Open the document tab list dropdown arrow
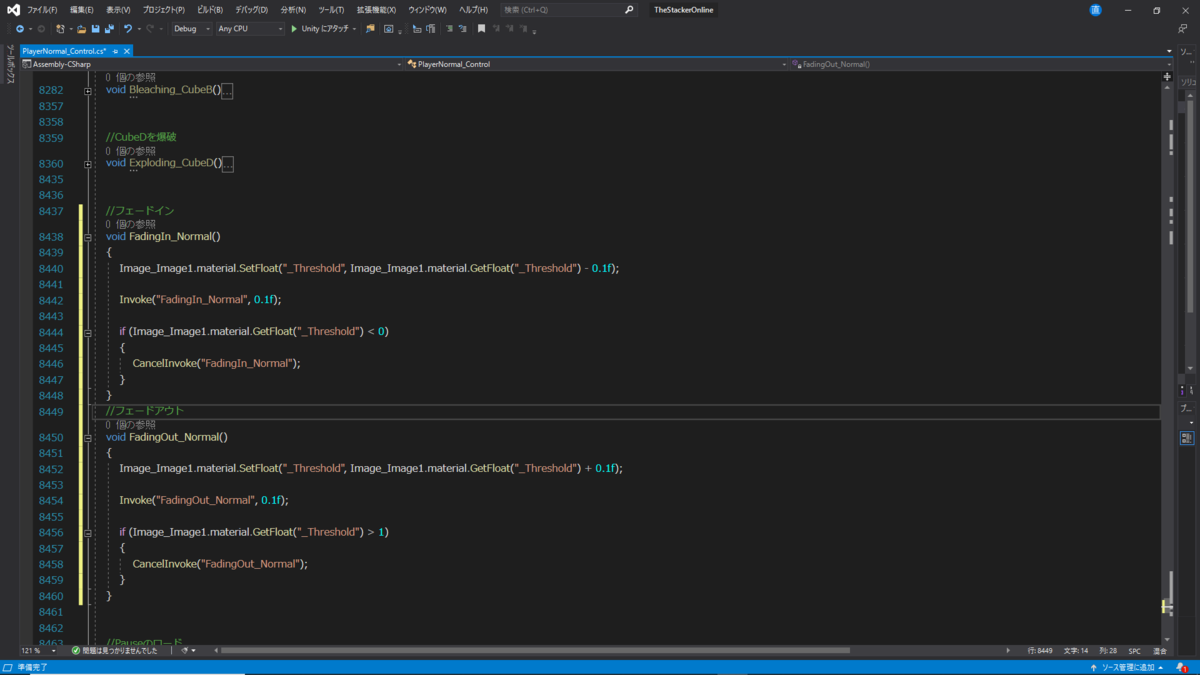This screenshot has width=1200, height=675. click(x=1169, y=51)
